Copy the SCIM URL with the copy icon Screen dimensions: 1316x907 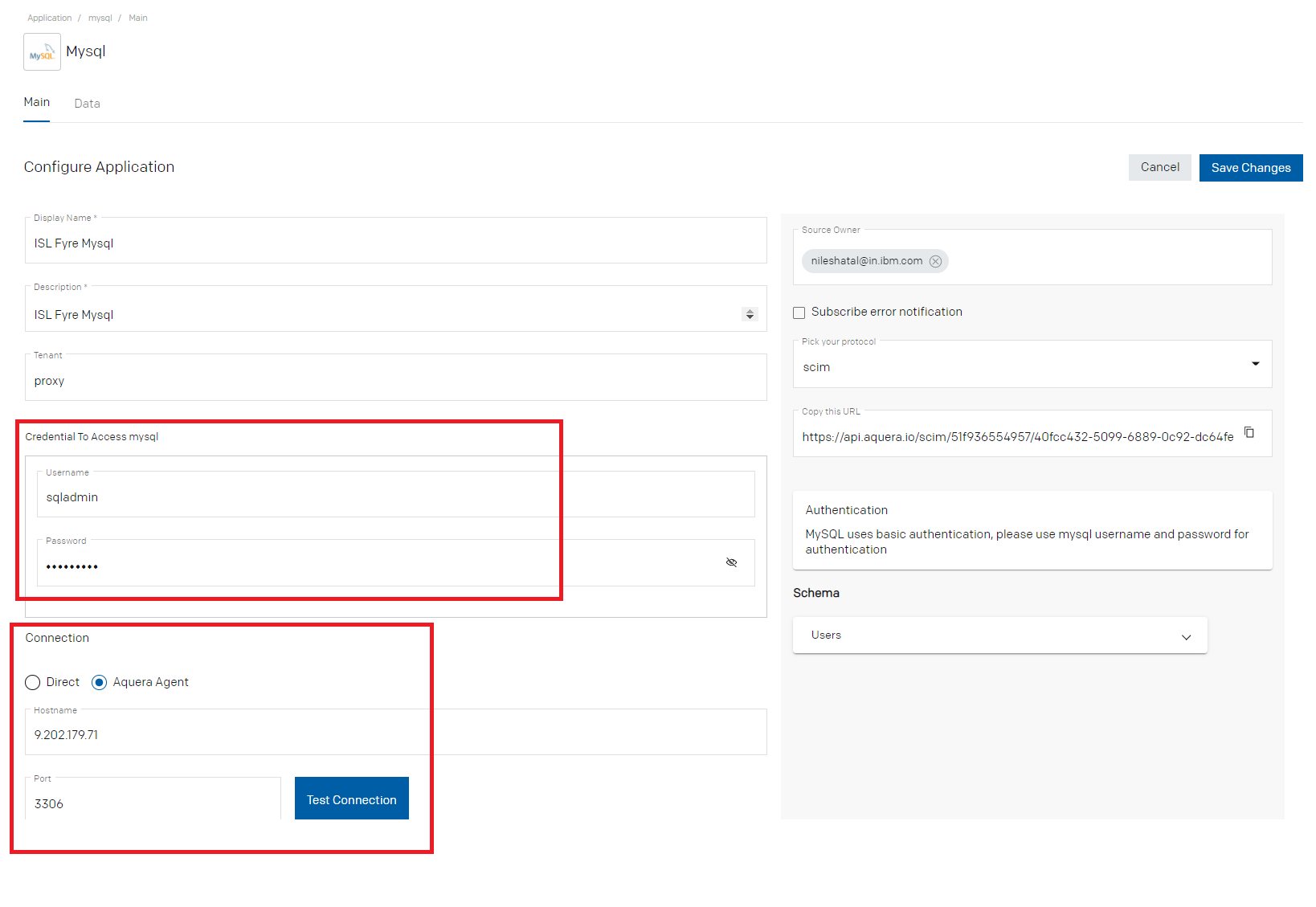point(1249,432)
